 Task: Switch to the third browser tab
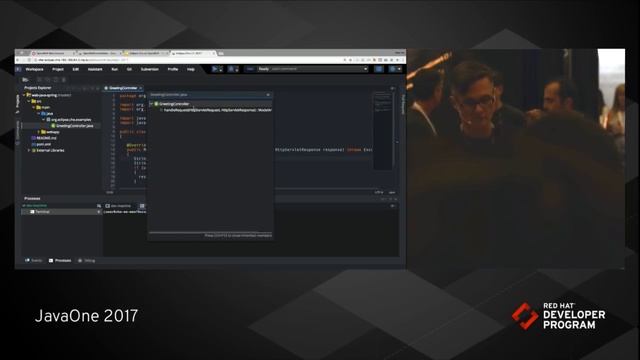146,53
